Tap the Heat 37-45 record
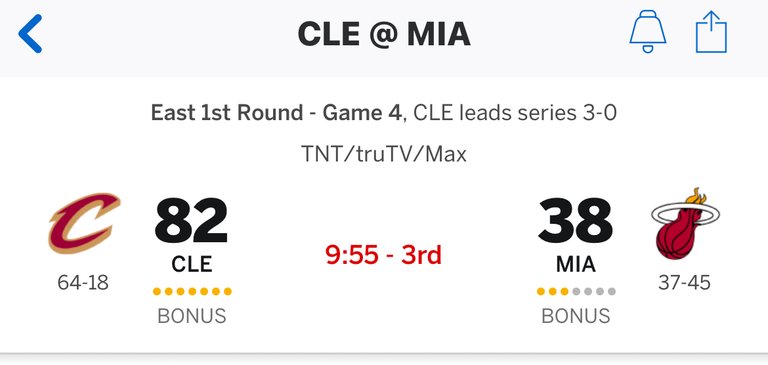 (684, 283)
